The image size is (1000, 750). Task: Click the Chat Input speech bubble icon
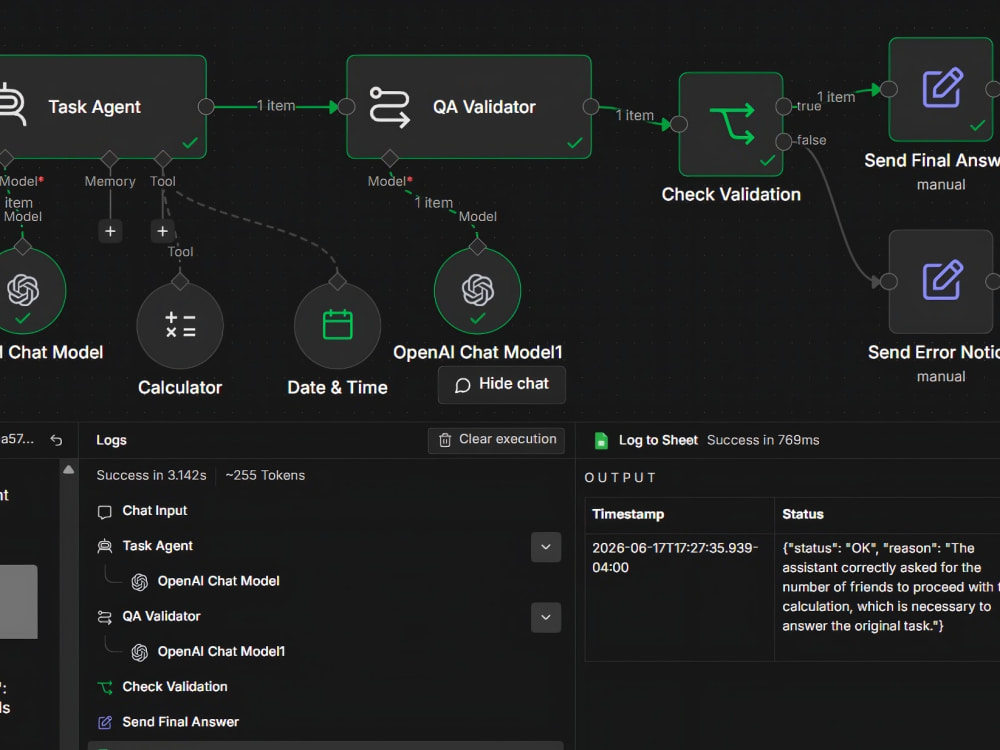(x=105, y=512)
